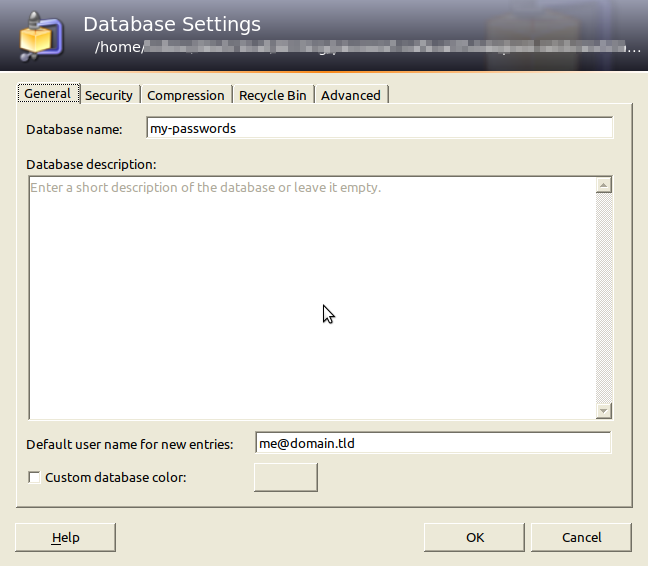
Task: Click the Database name text field
Action: click(x=377, y=128)
